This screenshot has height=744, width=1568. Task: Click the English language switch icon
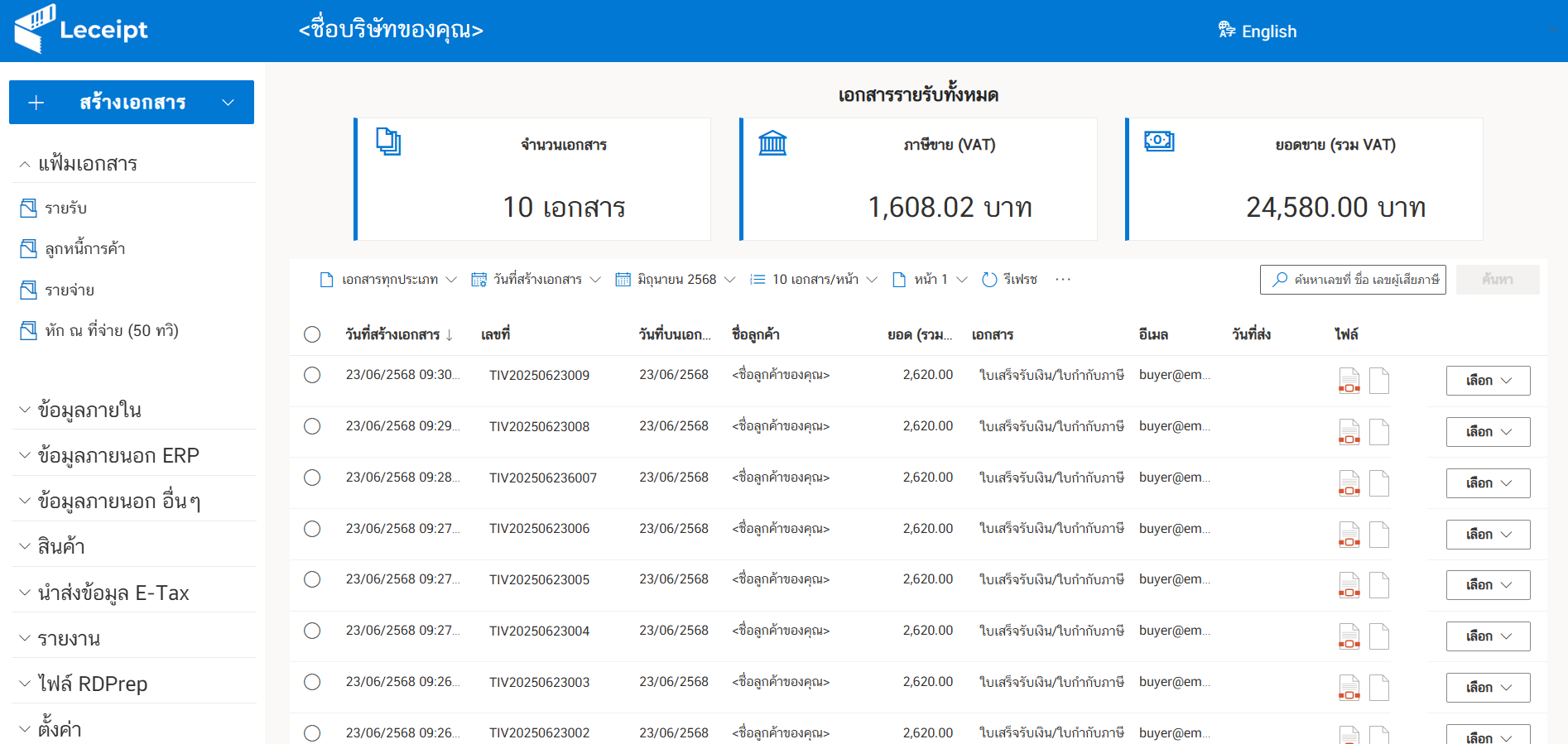click(1227, 31)
